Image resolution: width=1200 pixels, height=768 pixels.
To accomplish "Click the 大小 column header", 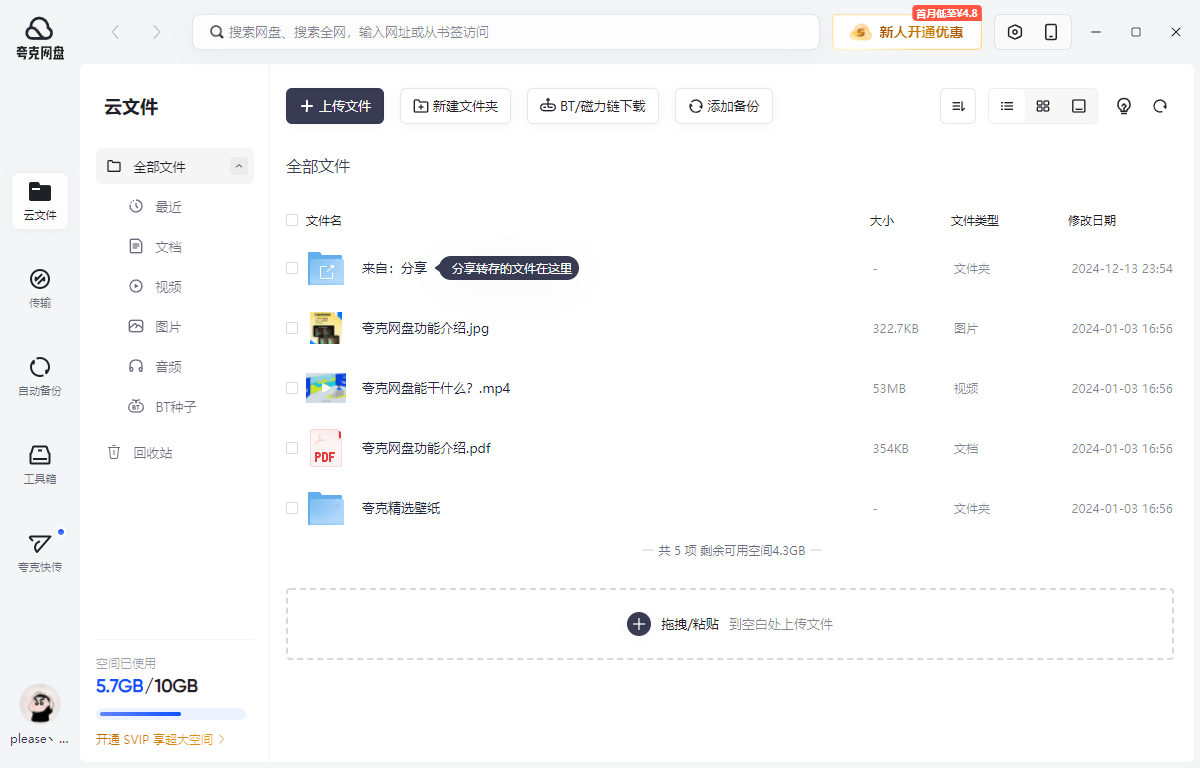I will [882, 220].
